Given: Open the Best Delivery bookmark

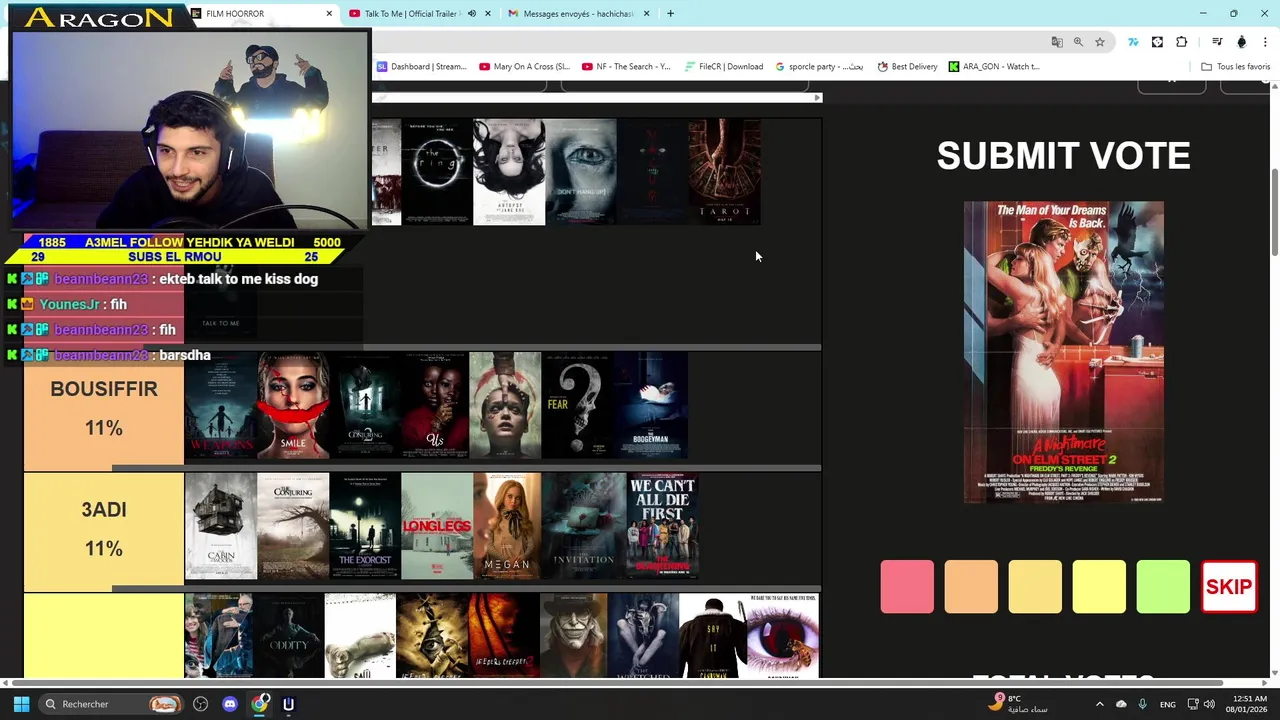Looking at the screenshot, I should coord(907,67).
